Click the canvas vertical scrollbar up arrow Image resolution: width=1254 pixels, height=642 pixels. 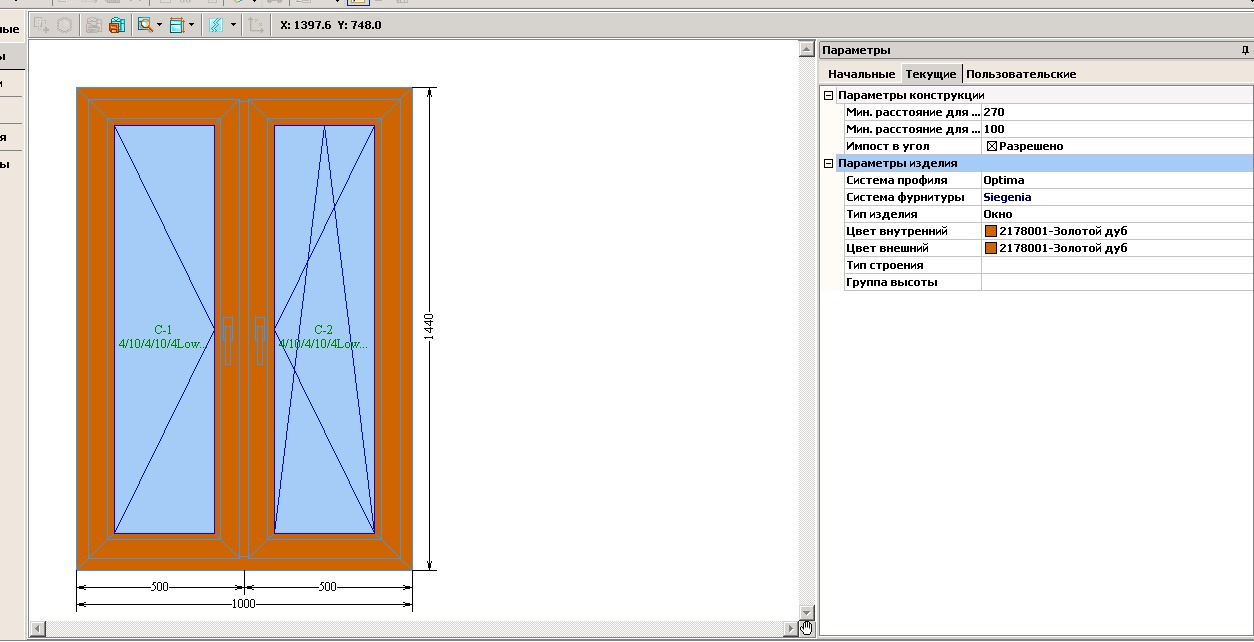coord(807,48)
